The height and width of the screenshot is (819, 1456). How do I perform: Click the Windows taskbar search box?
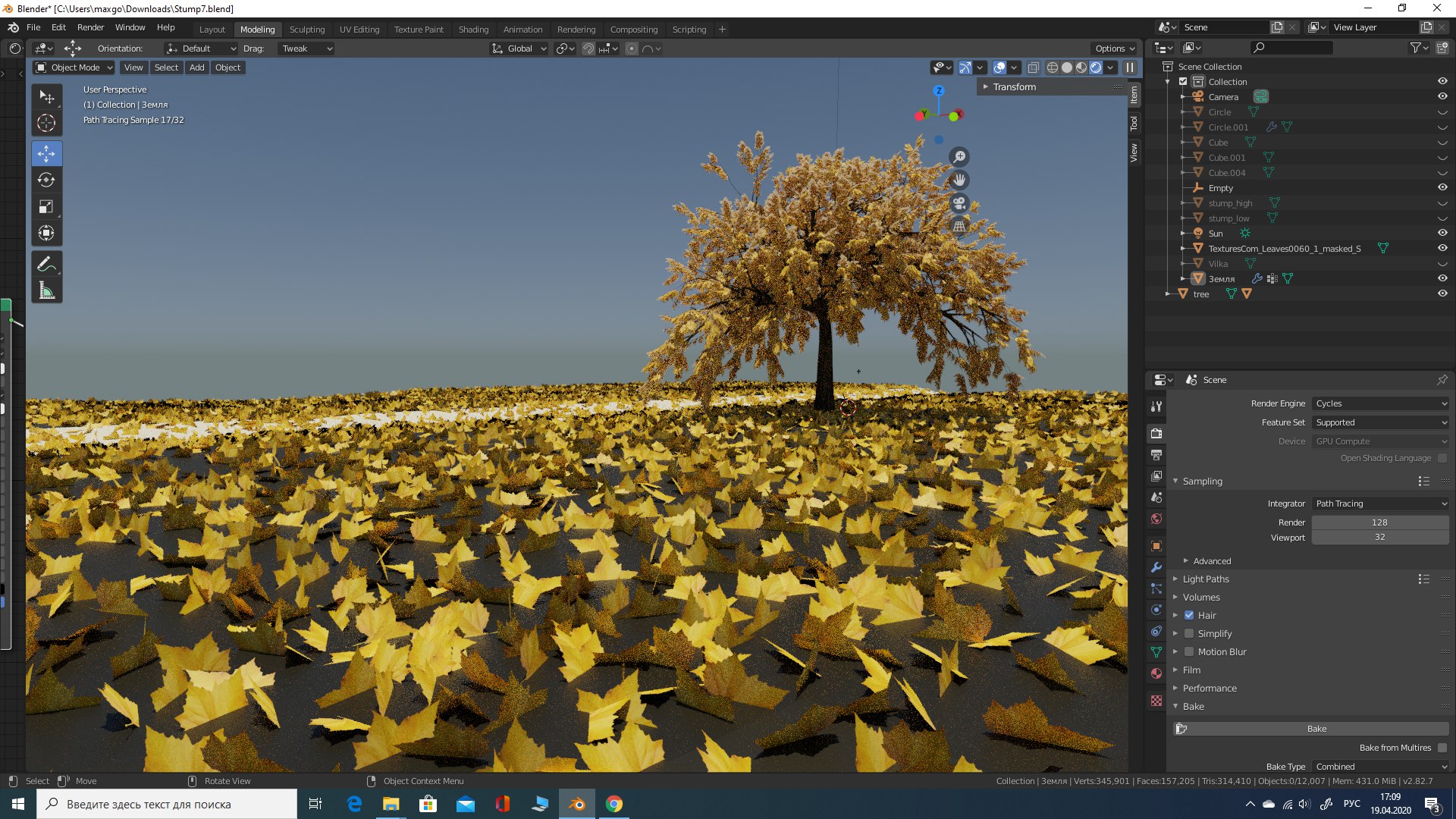click(167, 804)
